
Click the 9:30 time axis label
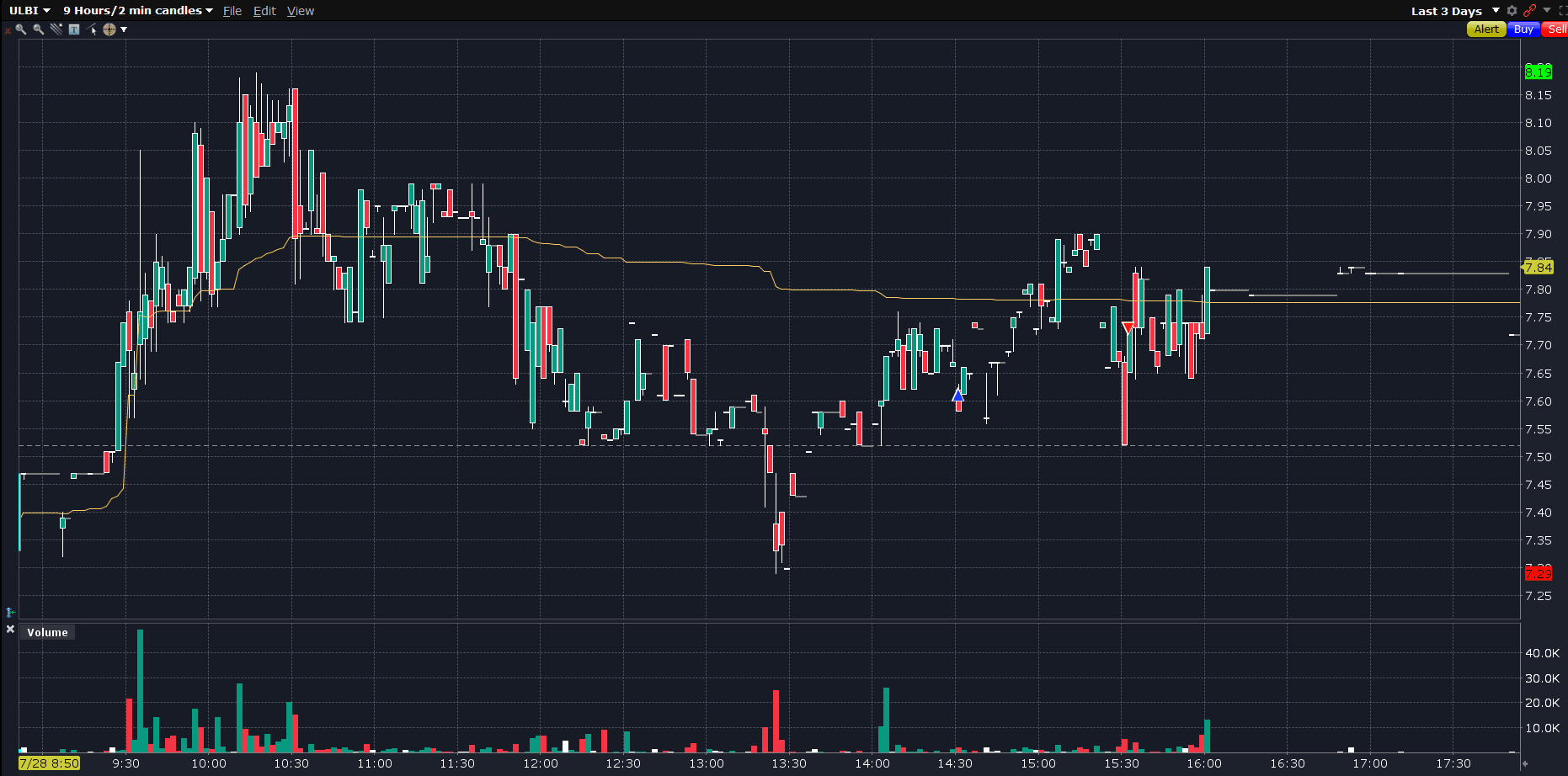click(125, 763)
